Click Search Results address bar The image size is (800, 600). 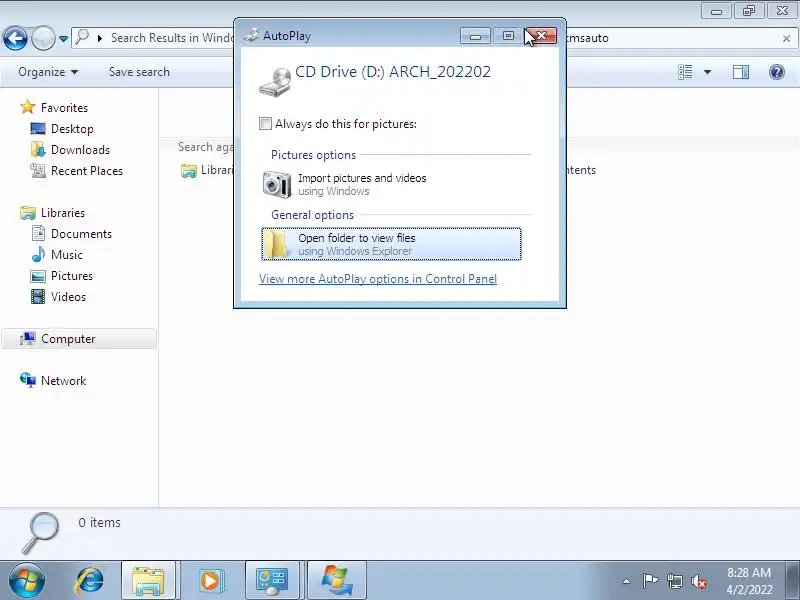tap(153, 38)
